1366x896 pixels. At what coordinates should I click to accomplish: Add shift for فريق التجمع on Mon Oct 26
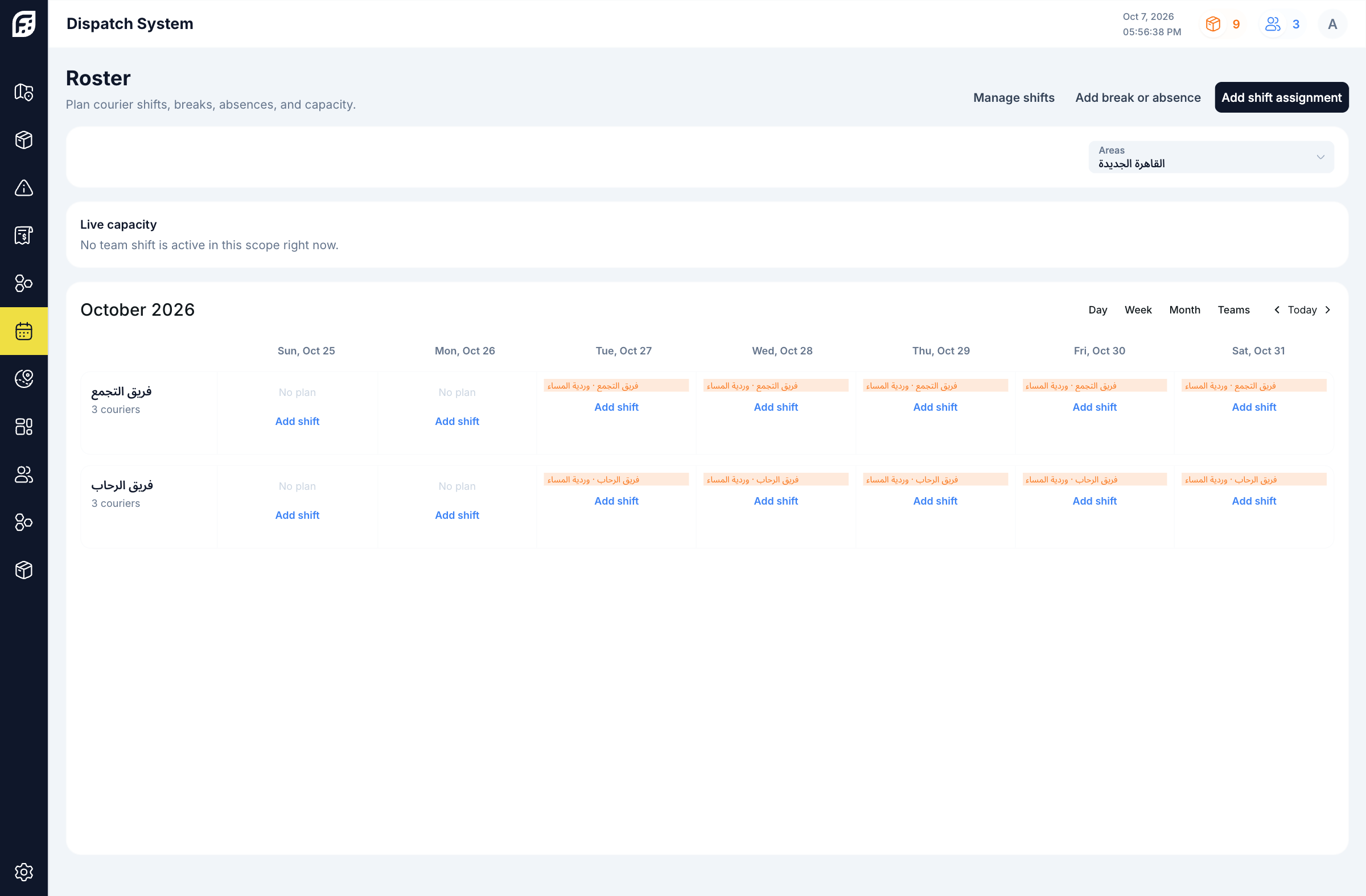[x=457, y=421]
